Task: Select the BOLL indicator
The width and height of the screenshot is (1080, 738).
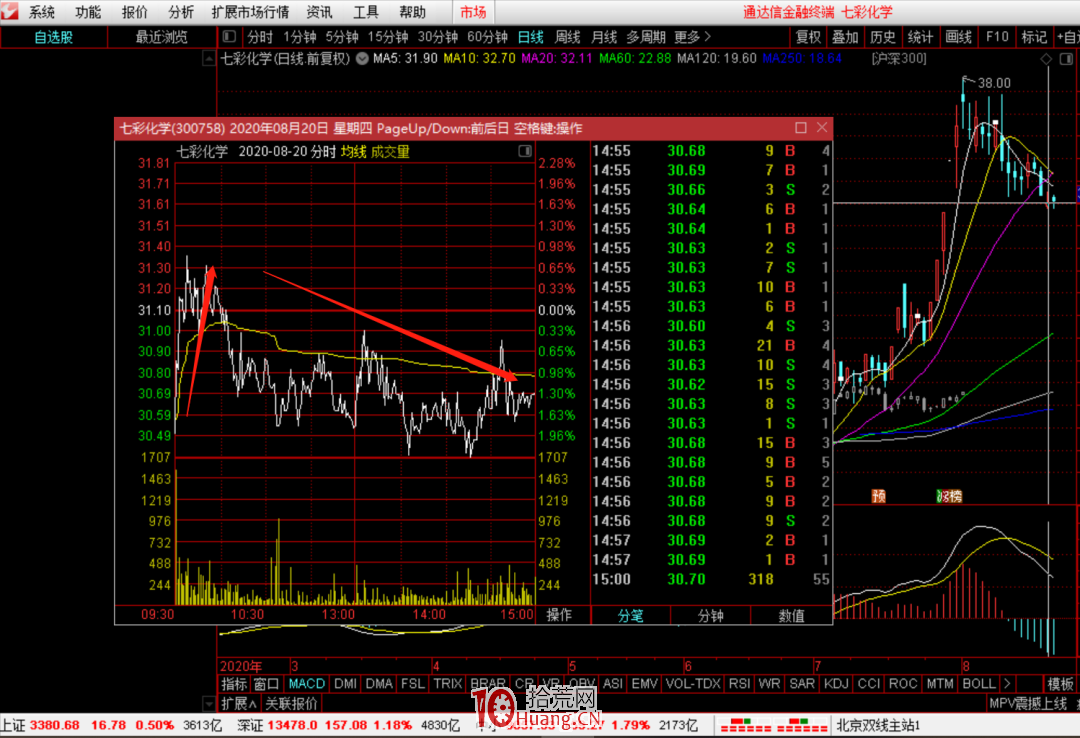Action: click(x=979, y=684)
